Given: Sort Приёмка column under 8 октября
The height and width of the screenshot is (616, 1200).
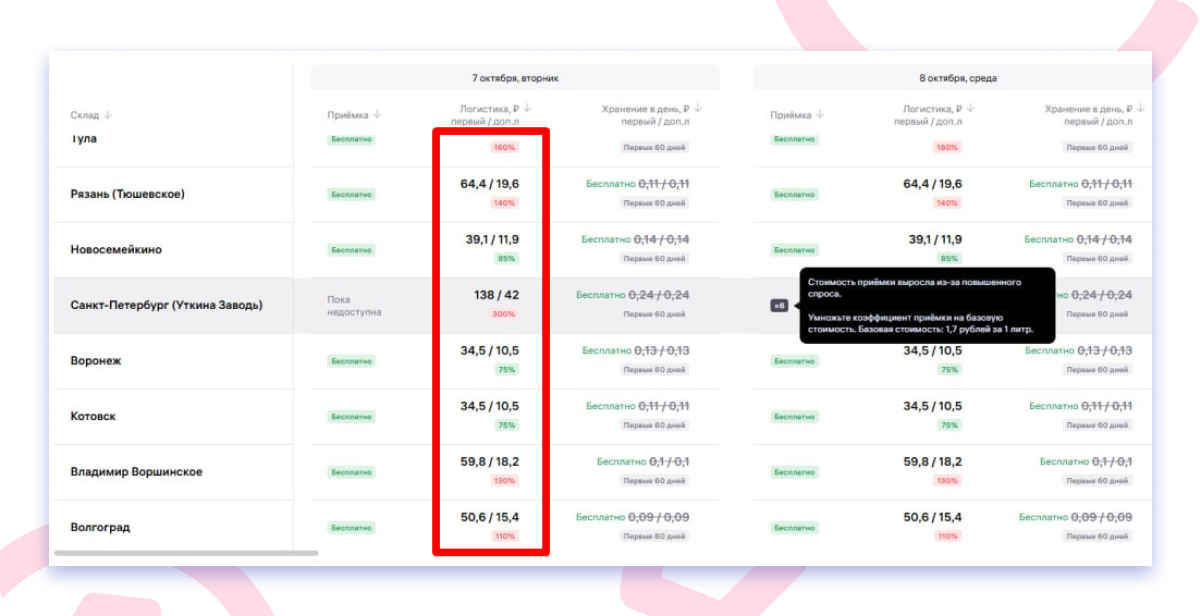Looking at the screenshot, I should (819, 115).
